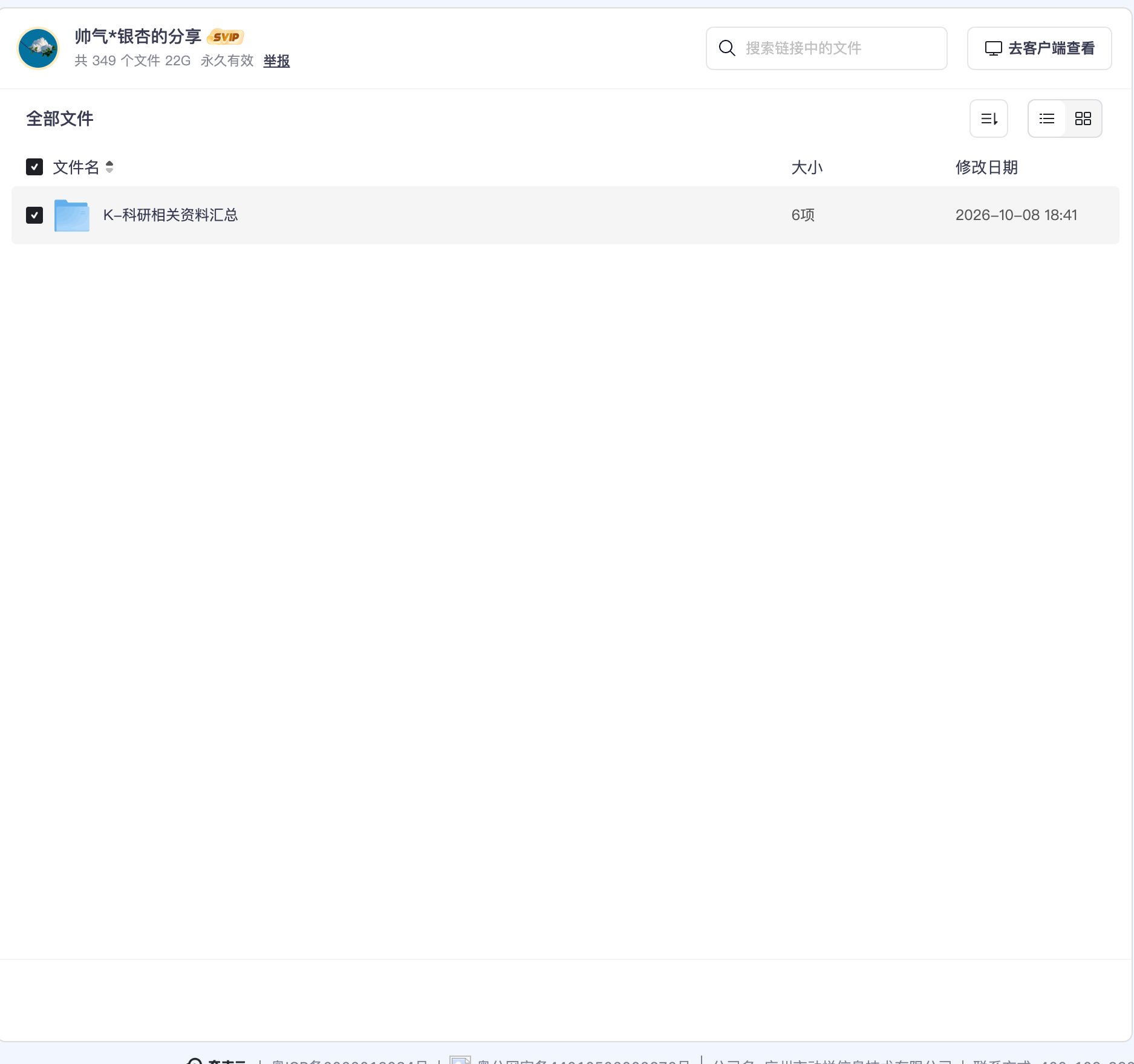
Task: Uncheck the K-科研相关资料汇总 folder checkbox
Action: [x=34, y=215]
